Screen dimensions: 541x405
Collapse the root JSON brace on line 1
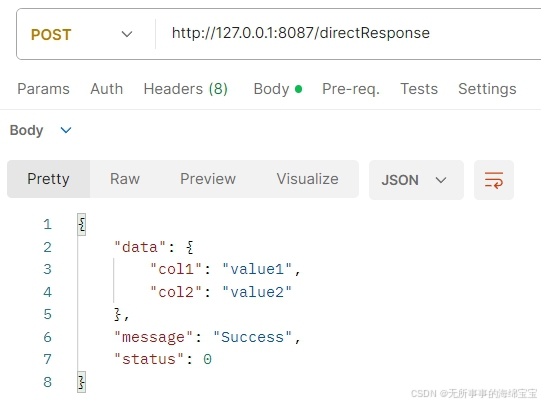81,225
